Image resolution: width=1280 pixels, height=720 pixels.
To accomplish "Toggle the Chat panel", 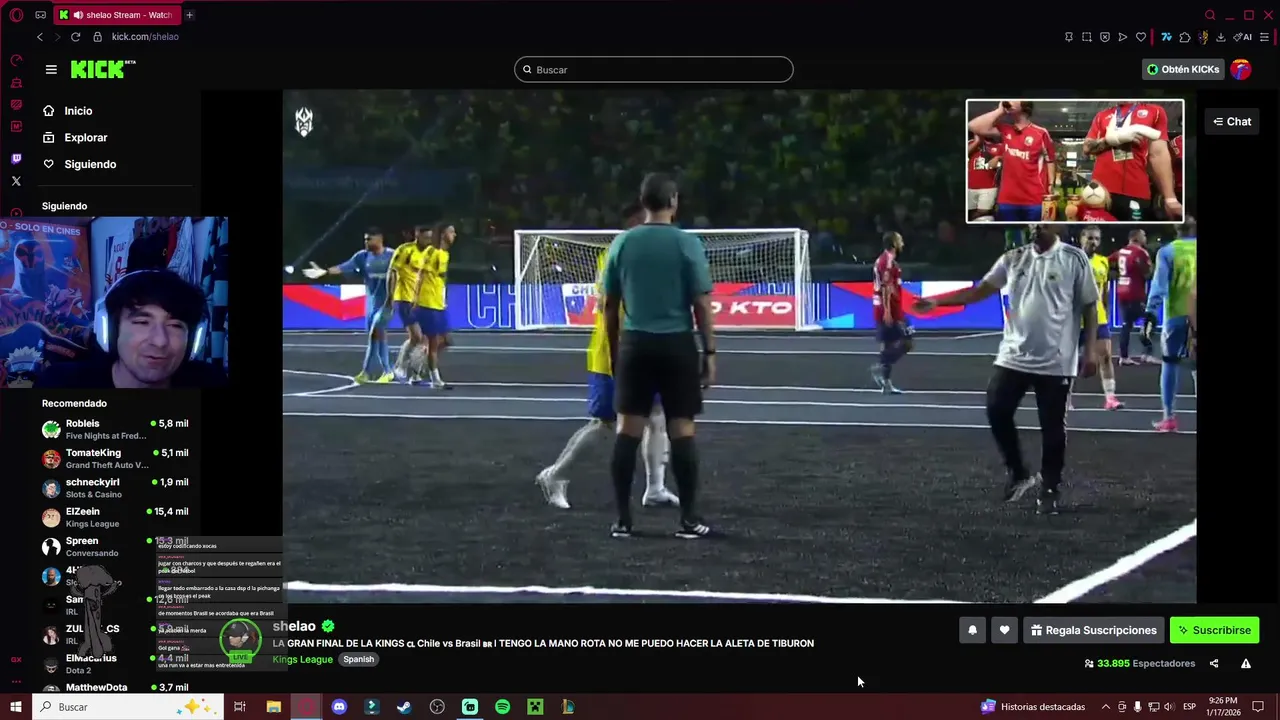I will (1232, 121).
